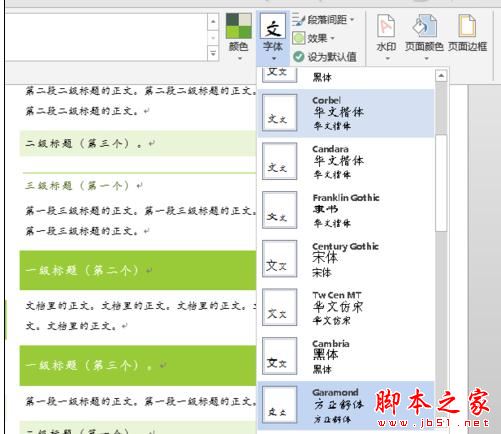The image size is (501, 434).
Task: Click the 效果 effects icon
Action: [298, 38]
